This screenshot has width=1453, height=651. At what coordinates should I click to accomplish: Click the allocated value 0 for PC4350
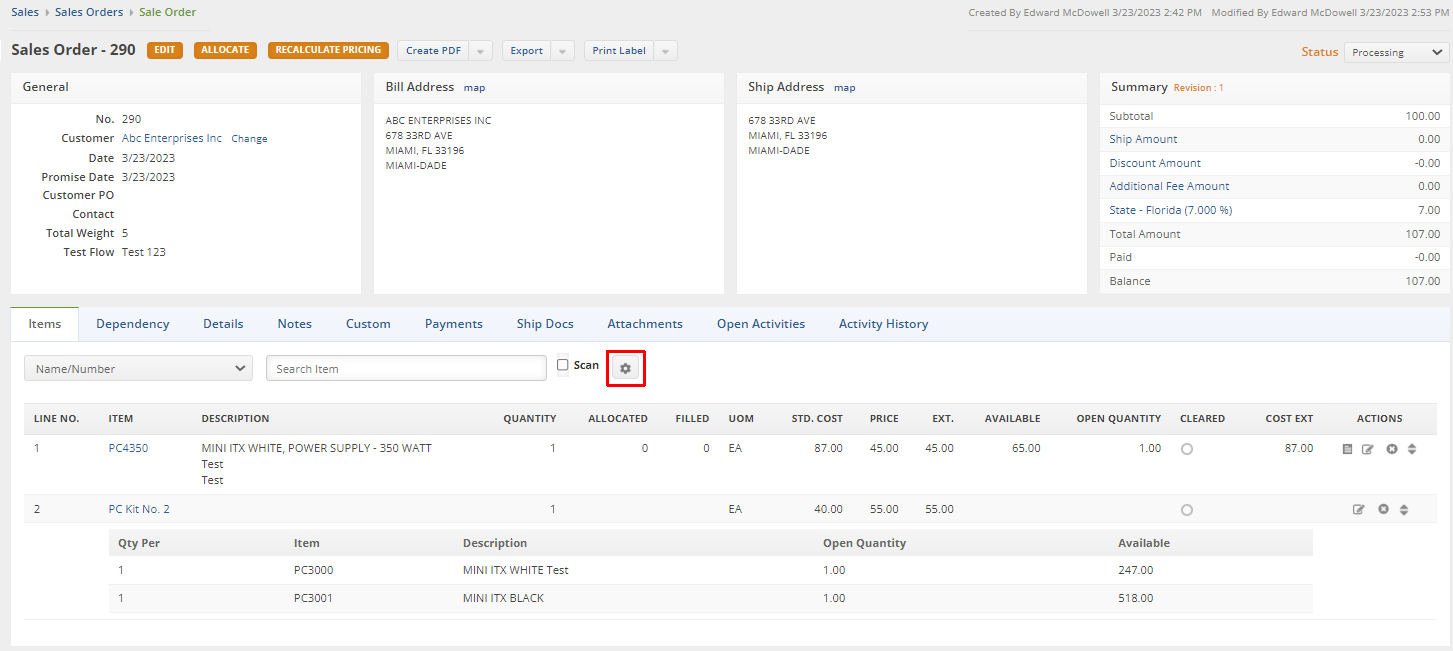click(644, 448)
